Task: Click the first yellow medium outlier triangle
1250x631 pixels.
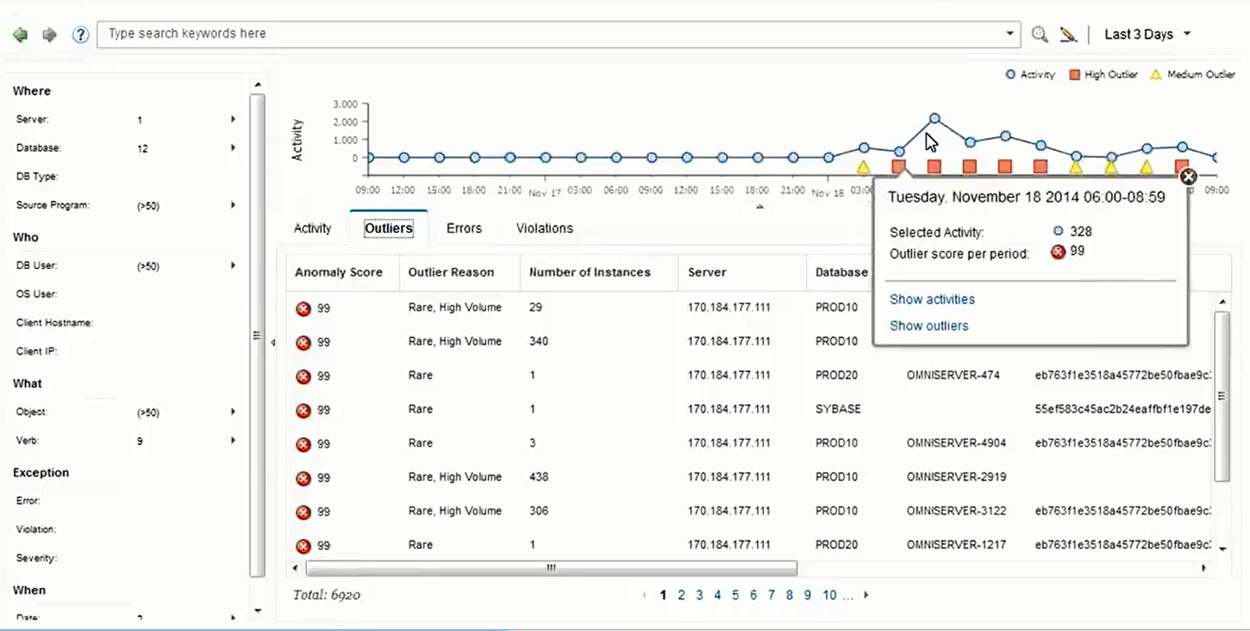Action: pyautogui.click(x=863, y=167)
